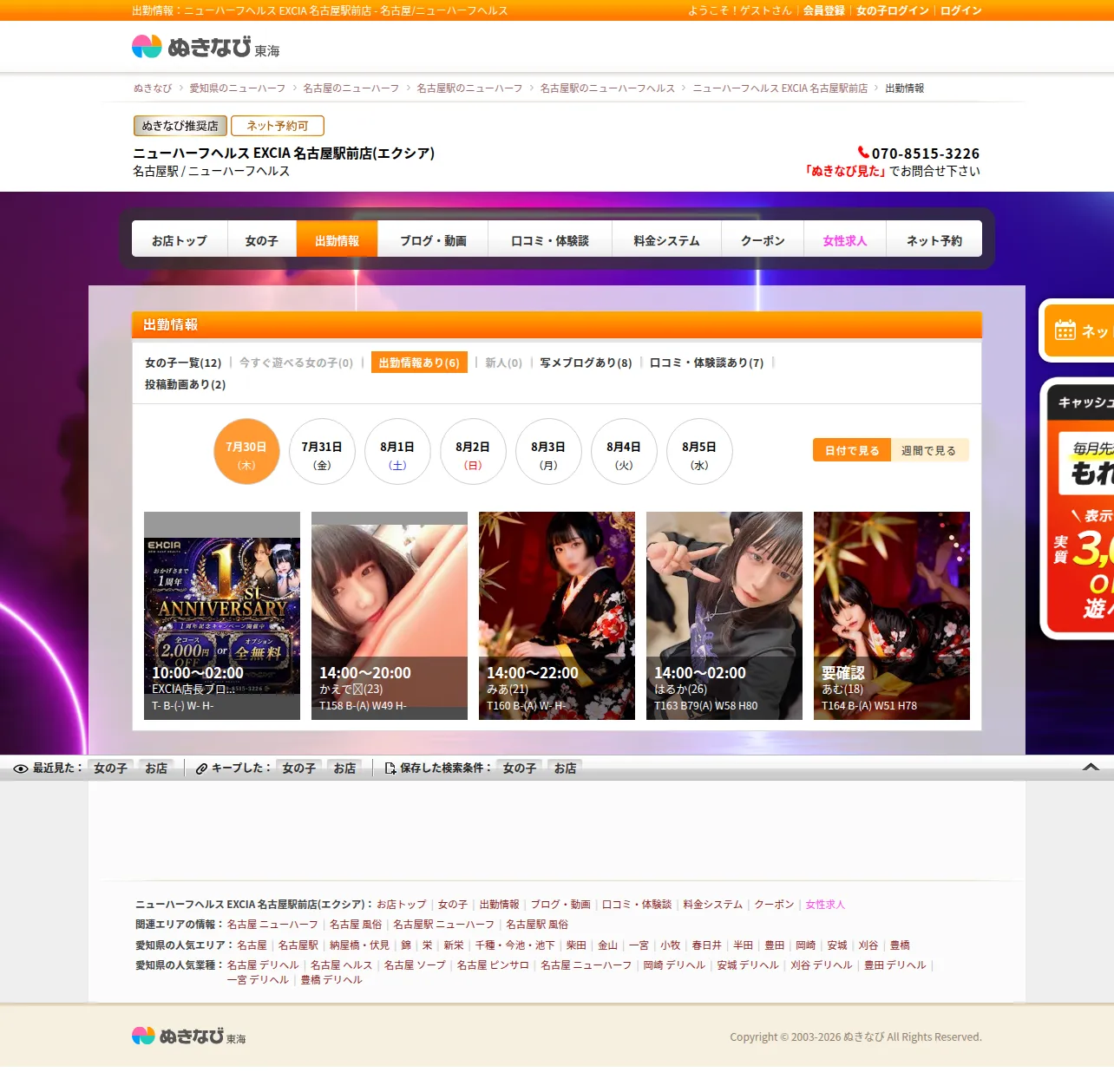The width and height of the screenshot is (1114, 1092).
Task: Select the 出勤情報 tab
Action: click(337, 240)
